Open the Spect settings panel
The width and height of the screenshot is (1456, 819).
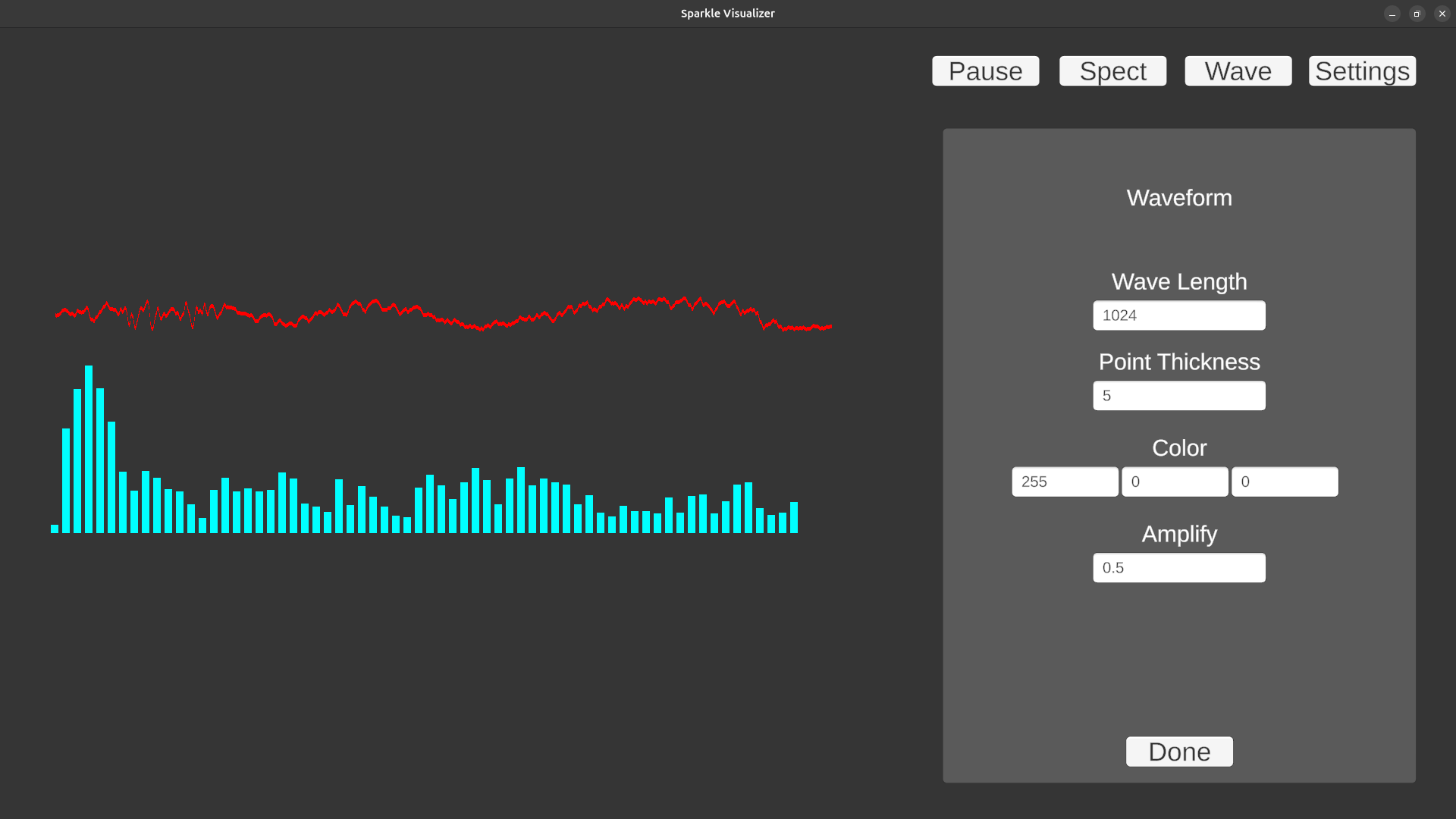click(1112, 71)
